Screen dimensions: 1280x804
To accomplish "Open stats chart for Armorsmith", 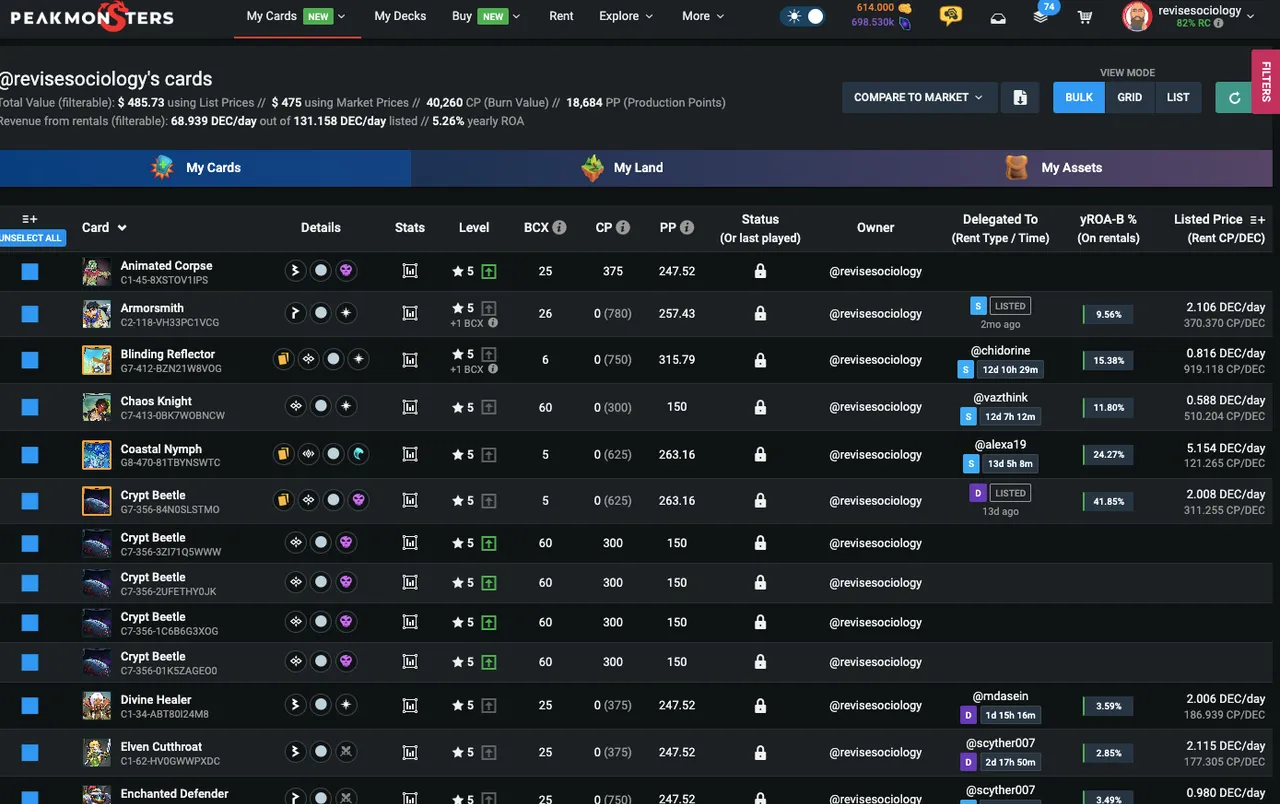I will point(410,313).
